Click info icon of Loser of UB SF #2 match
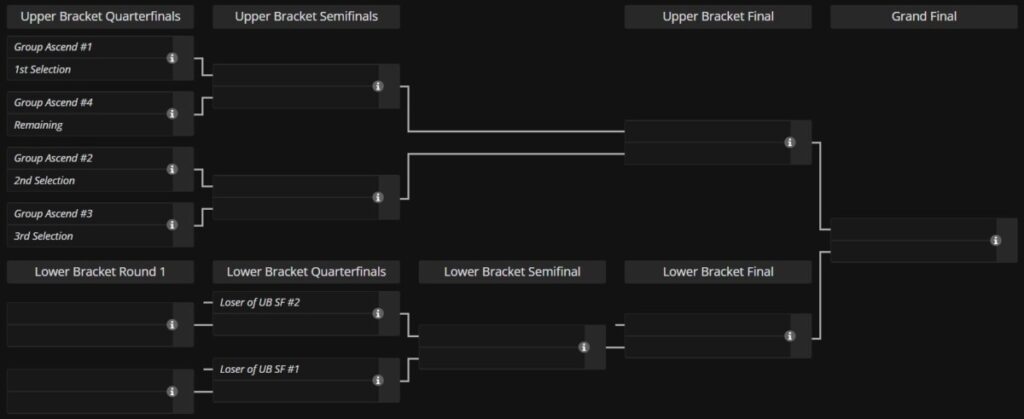 (378, 314)
